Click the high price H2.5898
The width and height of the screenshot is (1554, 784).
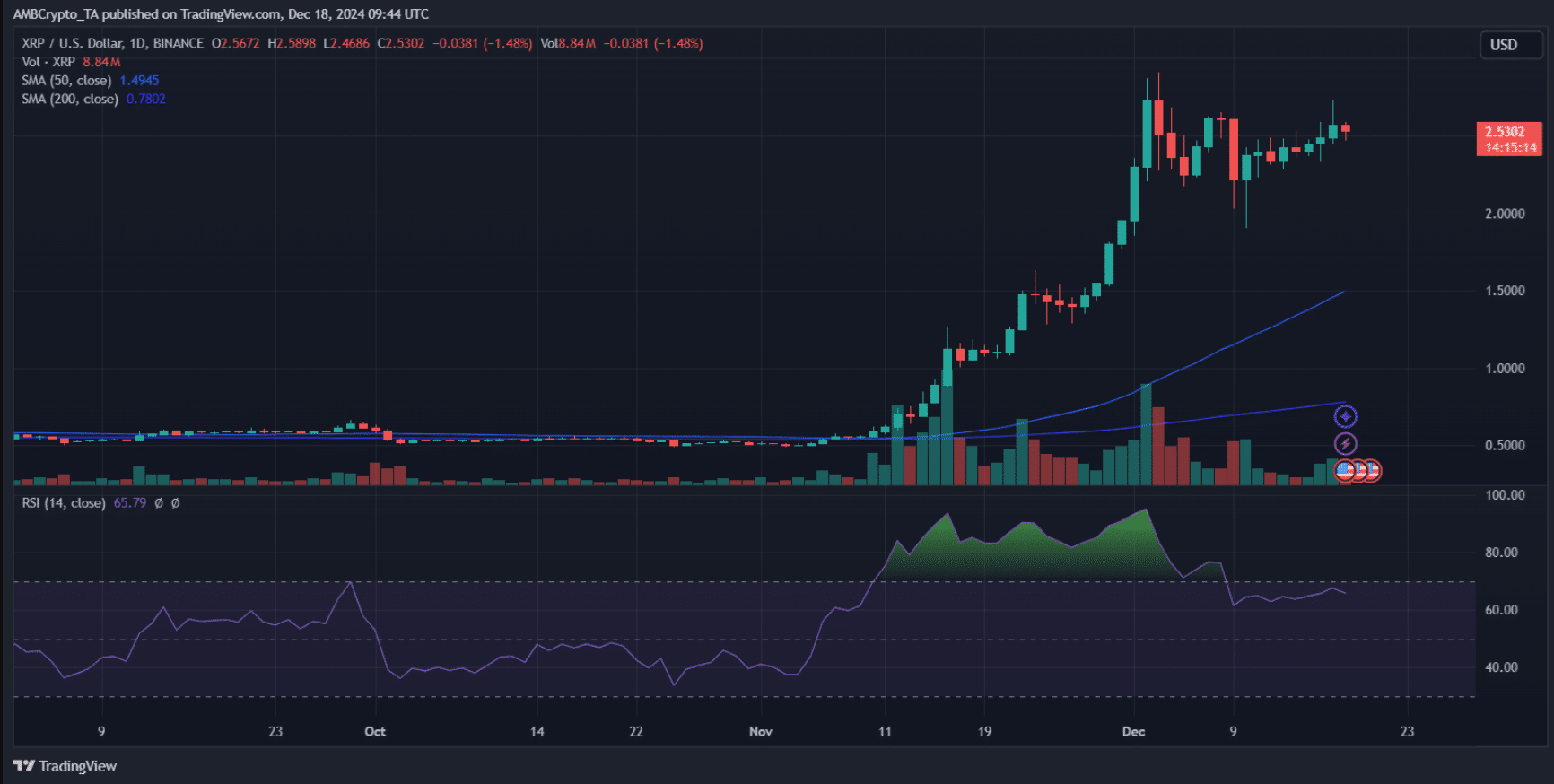point(292,43)
